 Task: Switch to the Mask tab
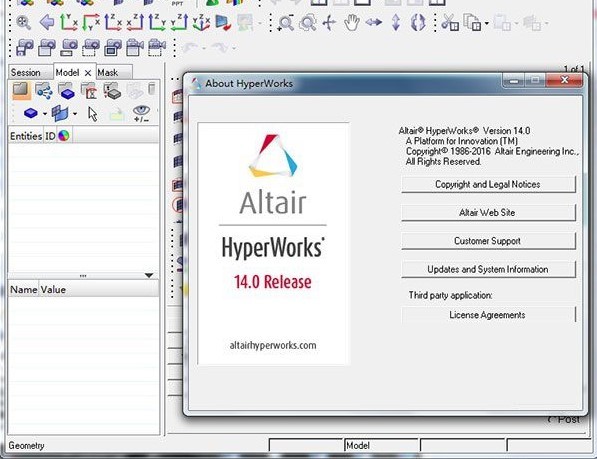coord(108,72)
